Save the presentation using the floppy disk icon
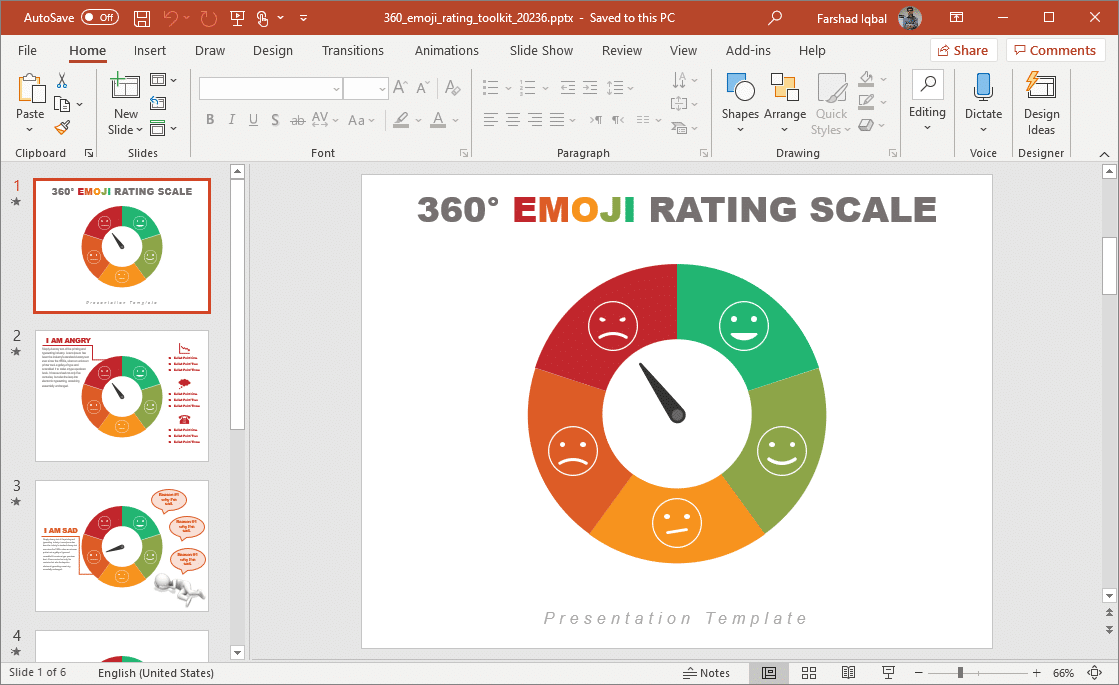Image resolution: width=1119 pixels, height=685 pixels. pos(142,18)
